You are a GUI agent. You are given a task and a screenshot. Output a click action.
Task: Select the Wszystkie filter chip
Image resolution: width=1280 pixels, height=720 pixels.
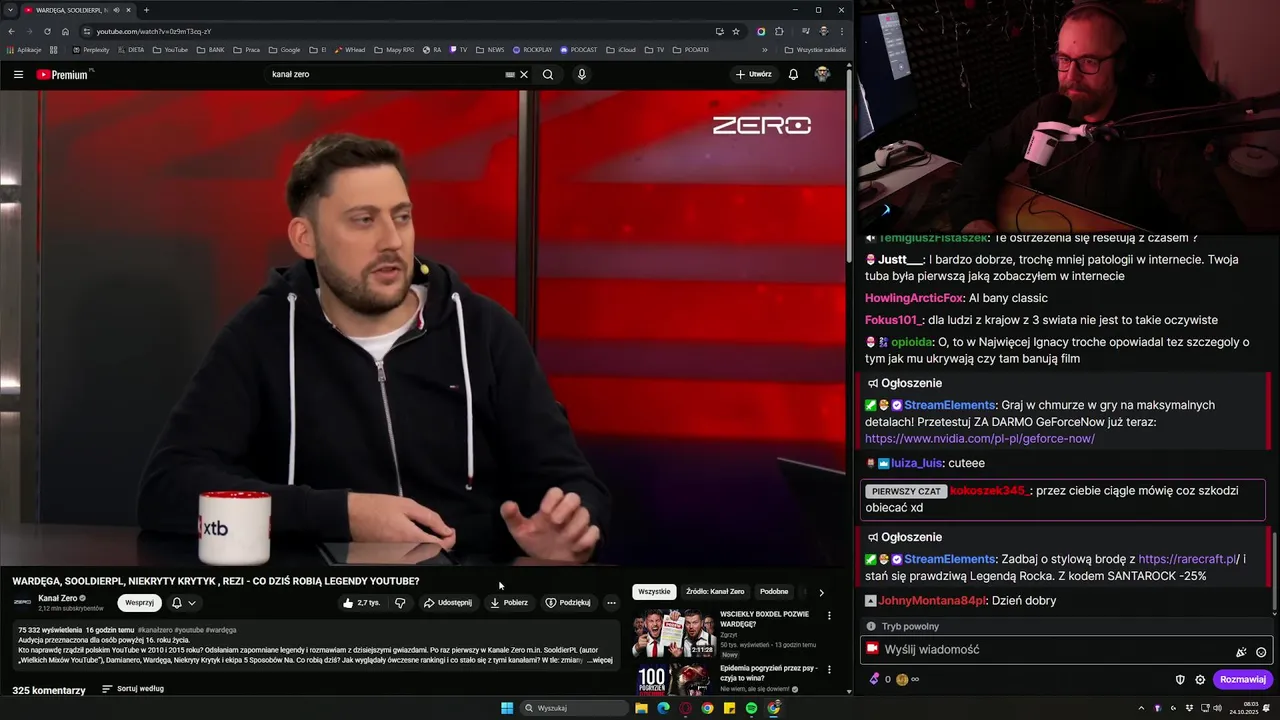click(654, 592)
